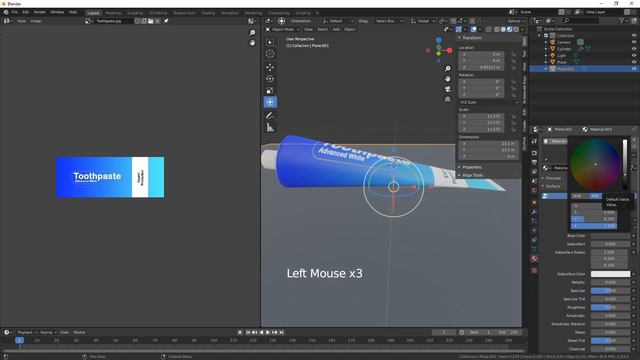
Task: Open the Render menu
Action: [40, 12]
